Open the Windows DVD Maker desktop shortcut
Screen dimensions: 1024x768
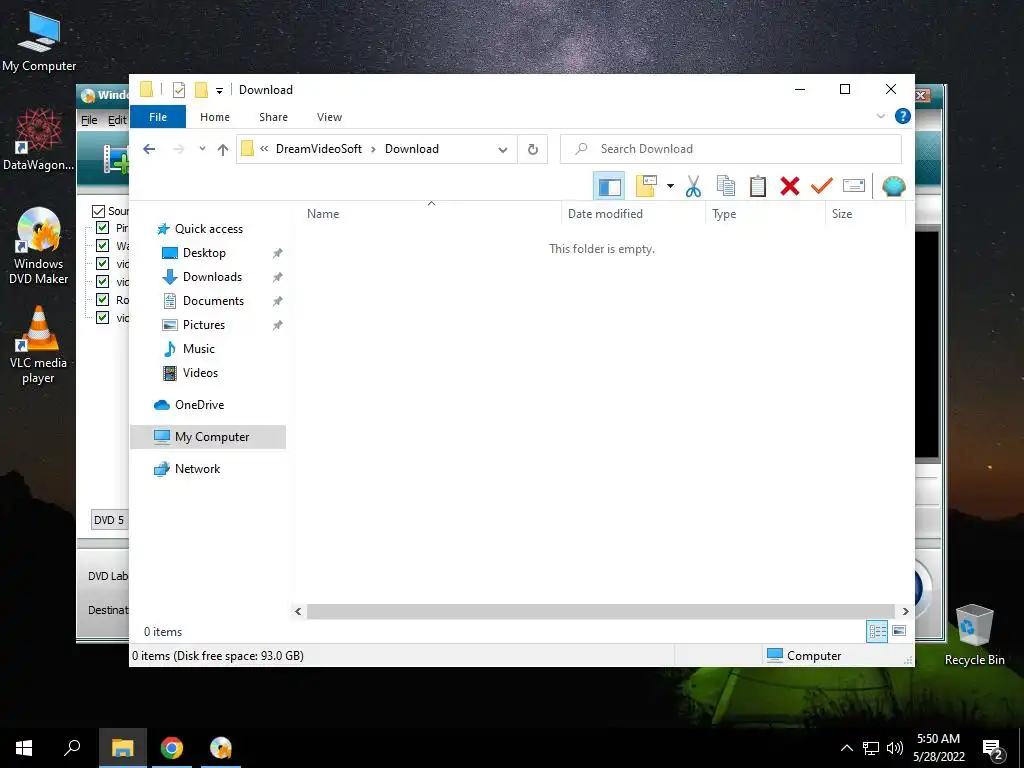coord(39,246)
